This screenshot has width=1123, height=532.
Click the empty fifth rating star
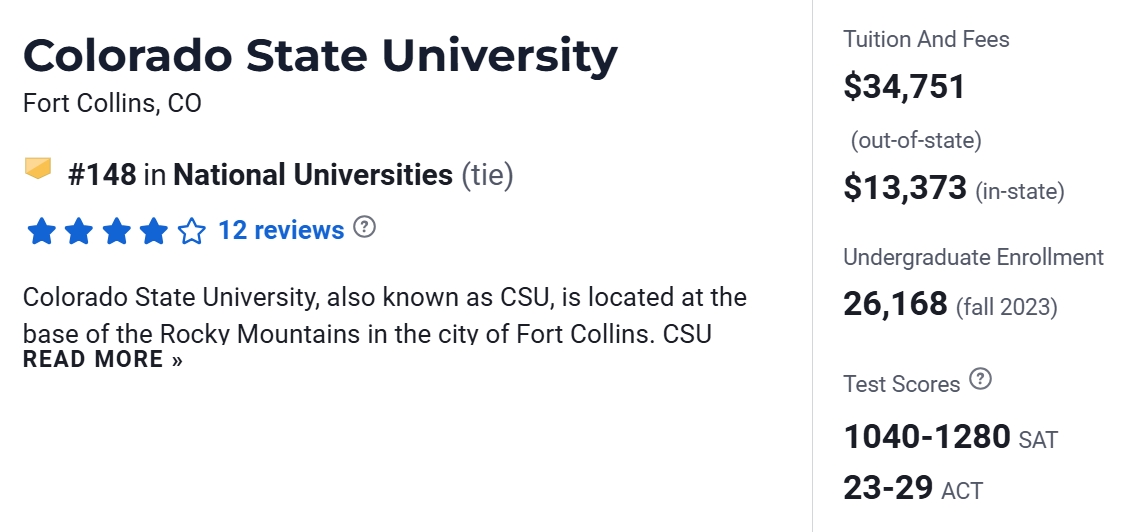coord(191,232)
